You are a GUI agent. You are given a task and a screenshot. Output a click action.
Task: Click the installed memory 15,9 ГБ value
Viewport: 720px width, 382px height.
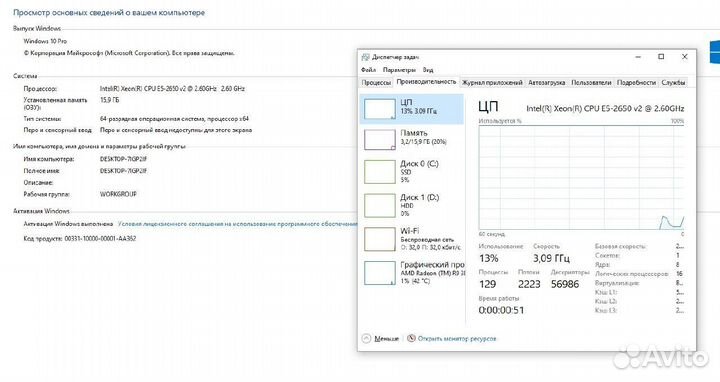109,100
